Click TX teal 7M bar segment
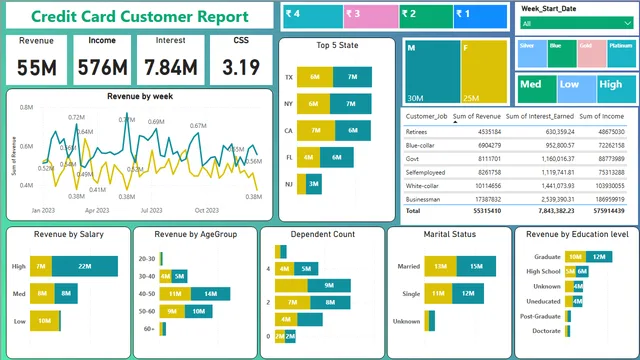The width and height of the screenshot is (640, 360). pyautogui.click(x=352, y=77)
